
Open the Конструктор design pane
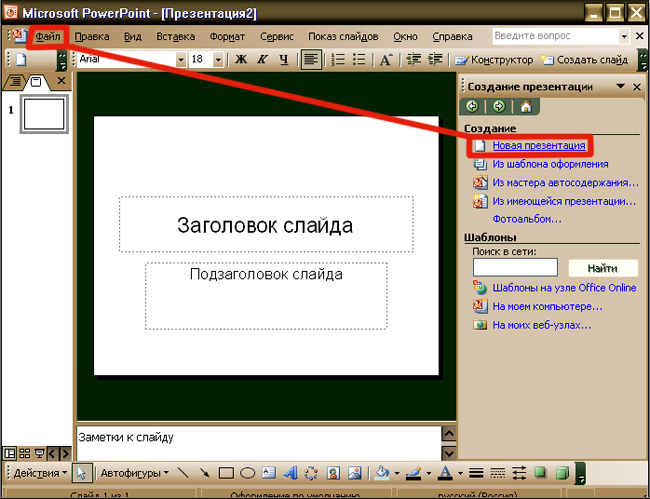pyautogui.click(x=494, y=60)
